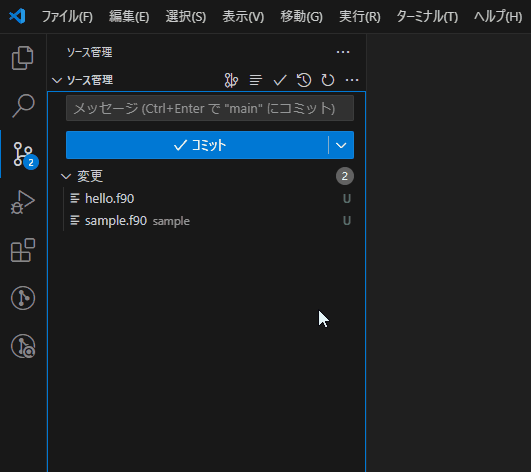The height and width of the screenshot is (472, 531).
Task: Click the ソース管理 panel title text
Action: coord(89,52)
